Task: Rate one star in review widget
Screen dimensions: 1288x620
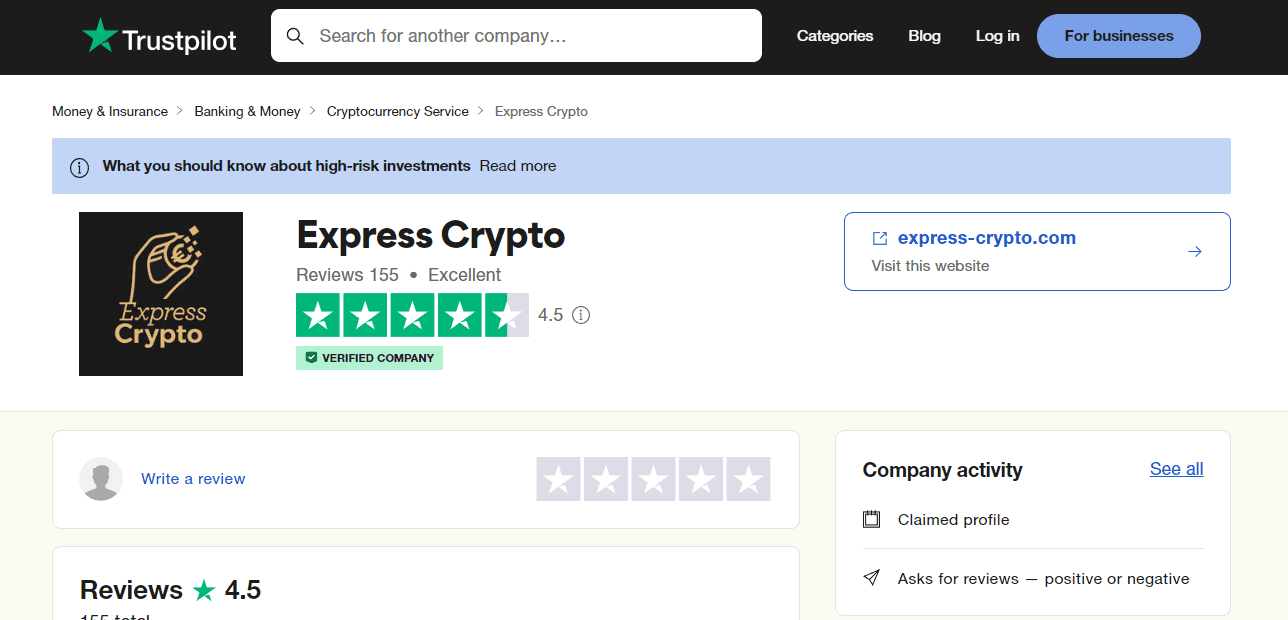Action: point(559,479)
